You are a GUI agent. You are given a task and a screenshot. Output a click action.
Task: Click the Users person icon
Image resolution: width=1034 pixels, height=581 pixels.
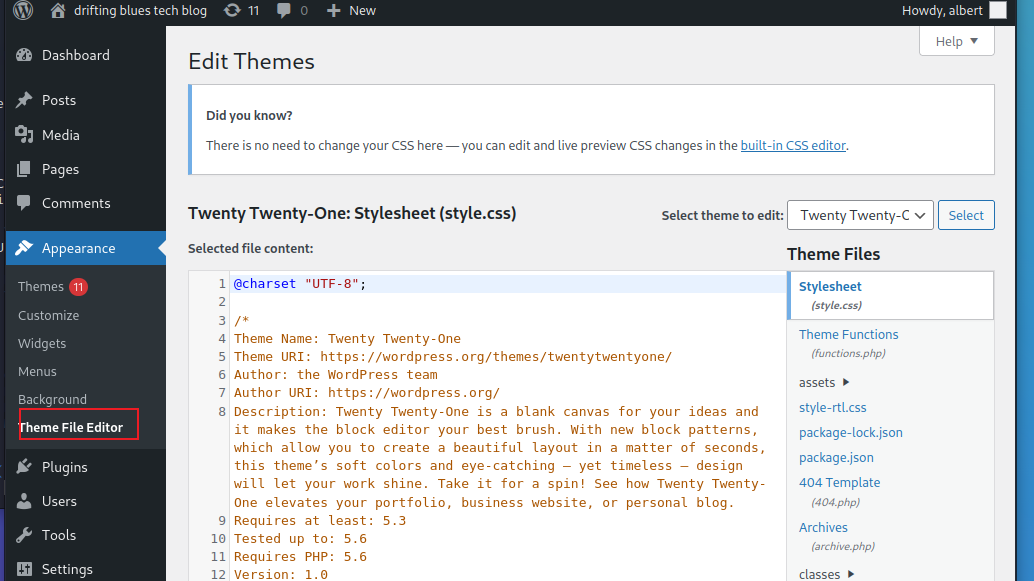(x=25, y=501)
